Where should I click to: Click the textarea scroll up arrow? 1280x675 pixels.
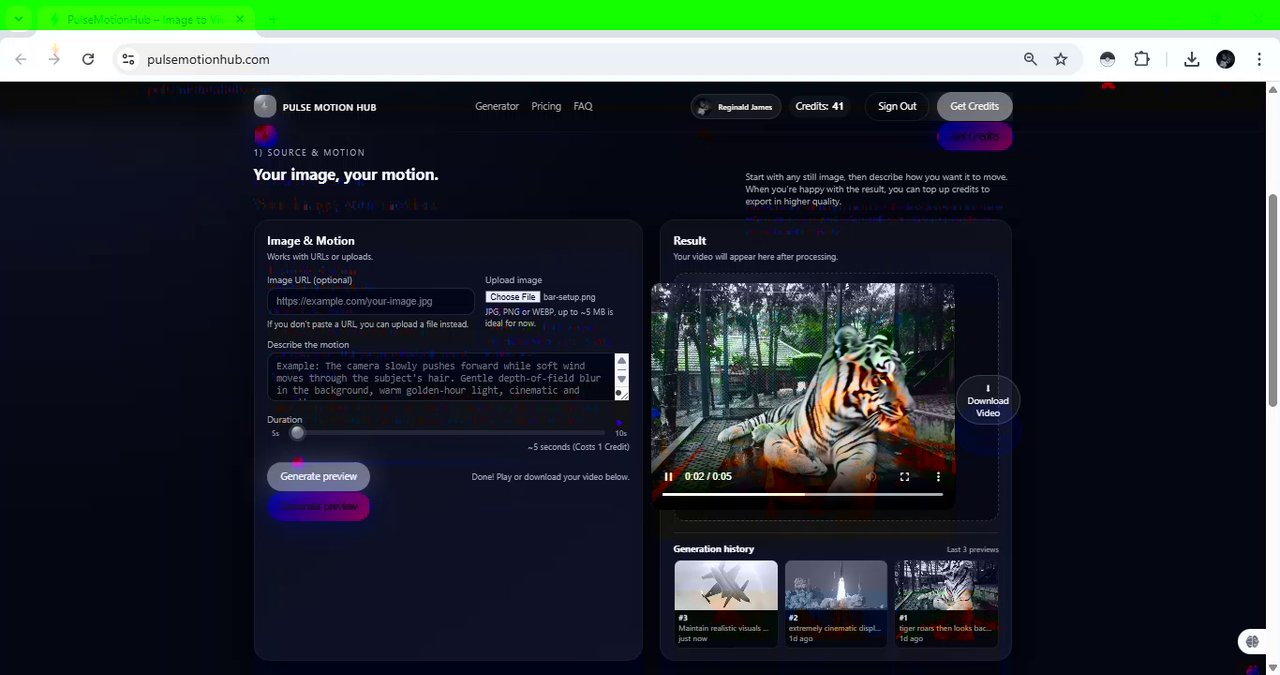(621, 361)
